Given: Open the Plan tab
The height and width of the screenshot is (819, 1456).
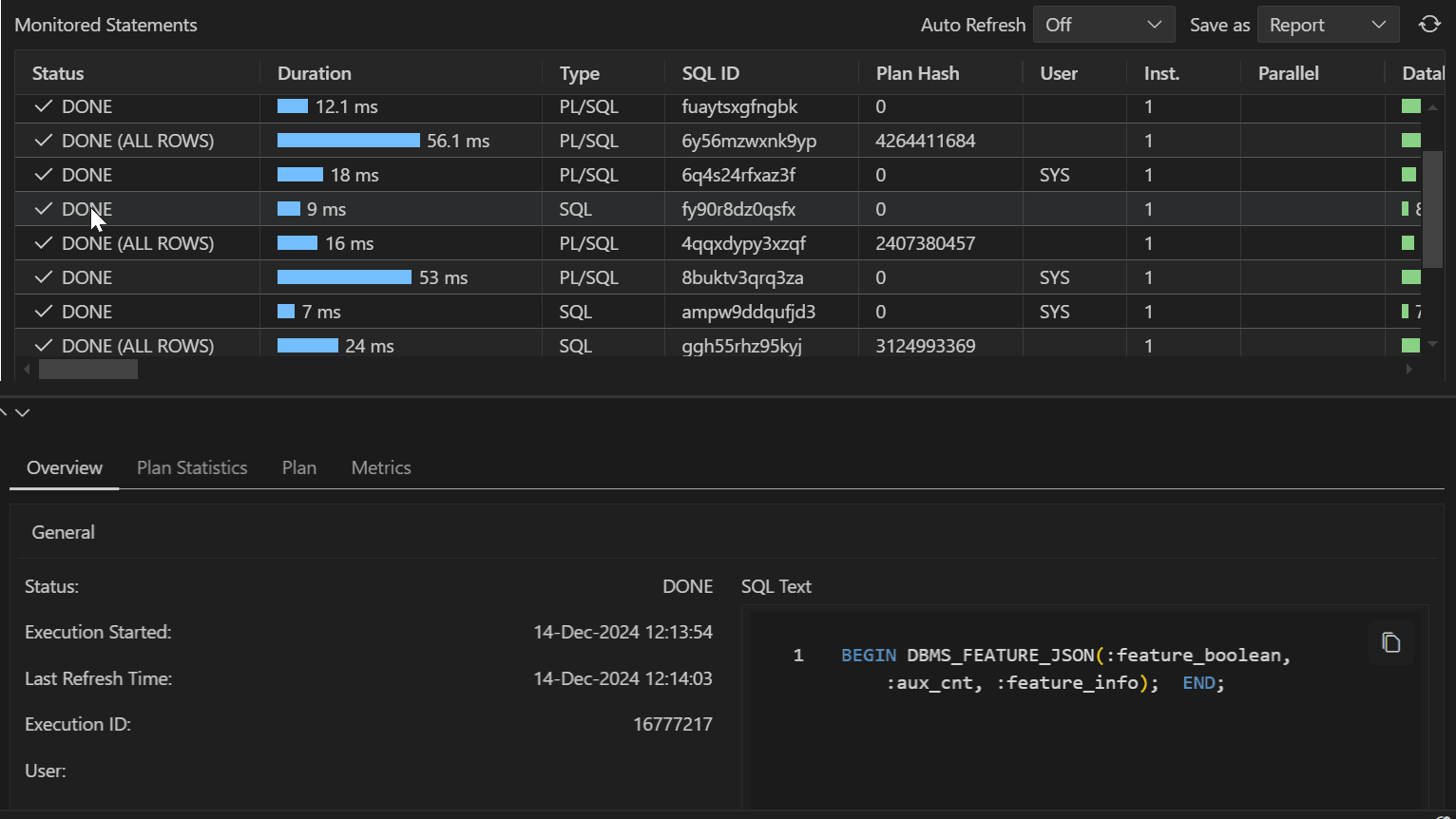Looking at the screenshot, I should click(299, 467).
